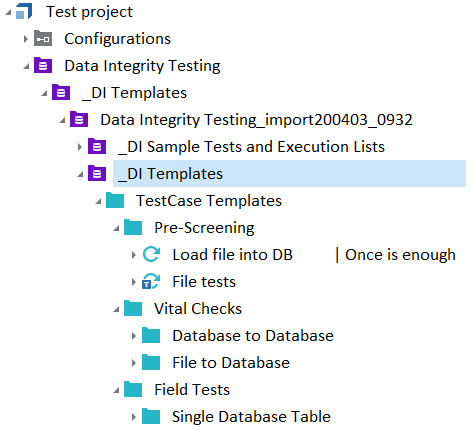The height and width of the screenshot is (430, 473).
Task: Expand the Database to Database folder
Action: click(x=134, y=336)
